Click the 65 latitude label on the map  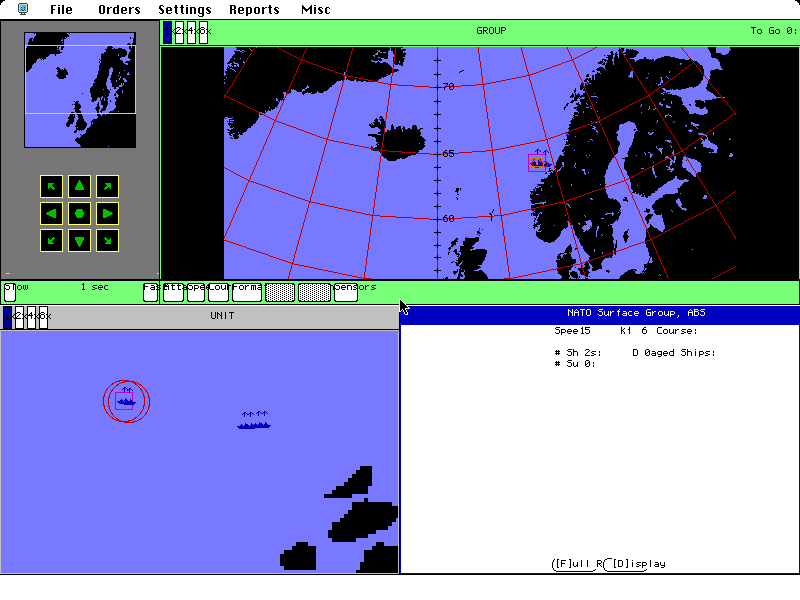[x=448, y=154]
